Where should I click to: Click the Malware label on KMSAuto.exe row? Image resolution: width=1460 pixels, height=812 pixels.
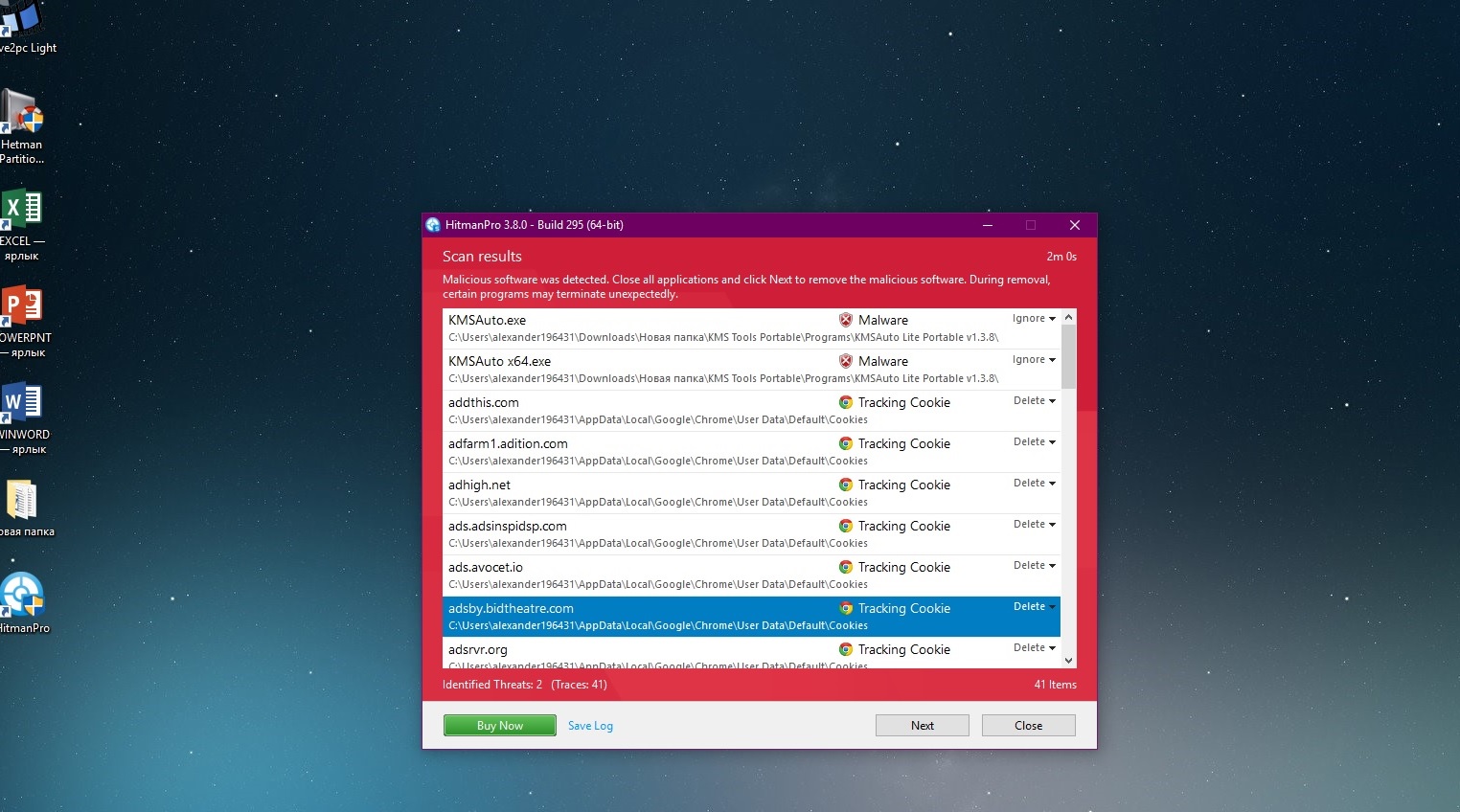tap(883, 321)
